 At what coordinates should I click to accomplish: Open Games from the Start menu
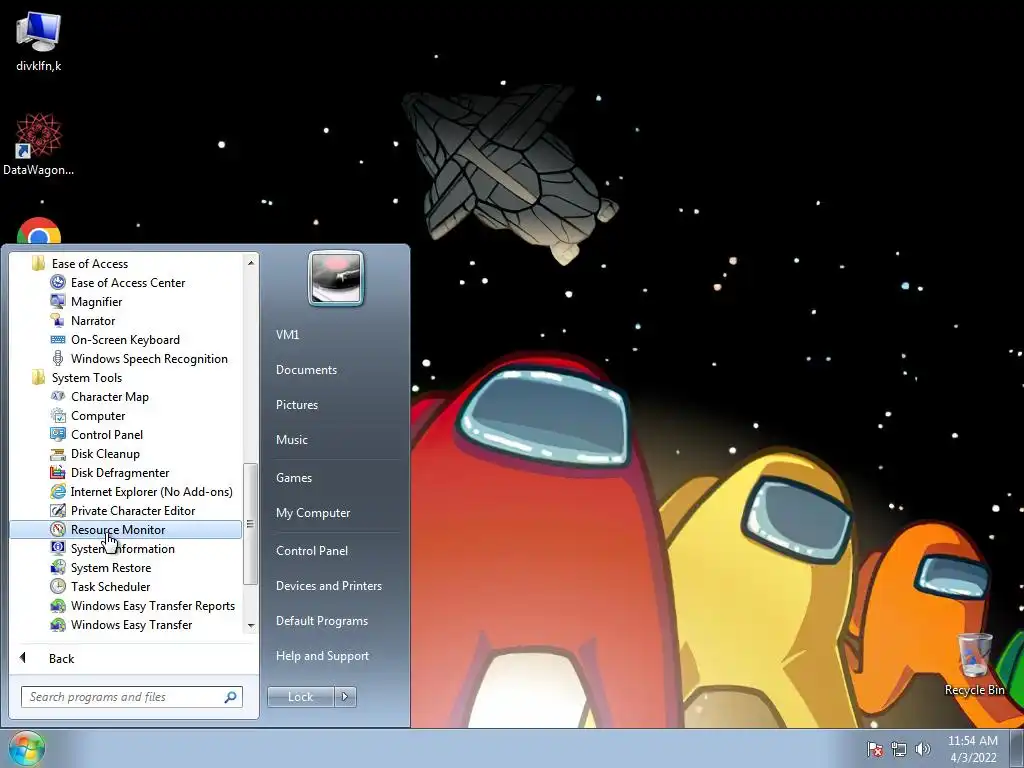(293, 477)
